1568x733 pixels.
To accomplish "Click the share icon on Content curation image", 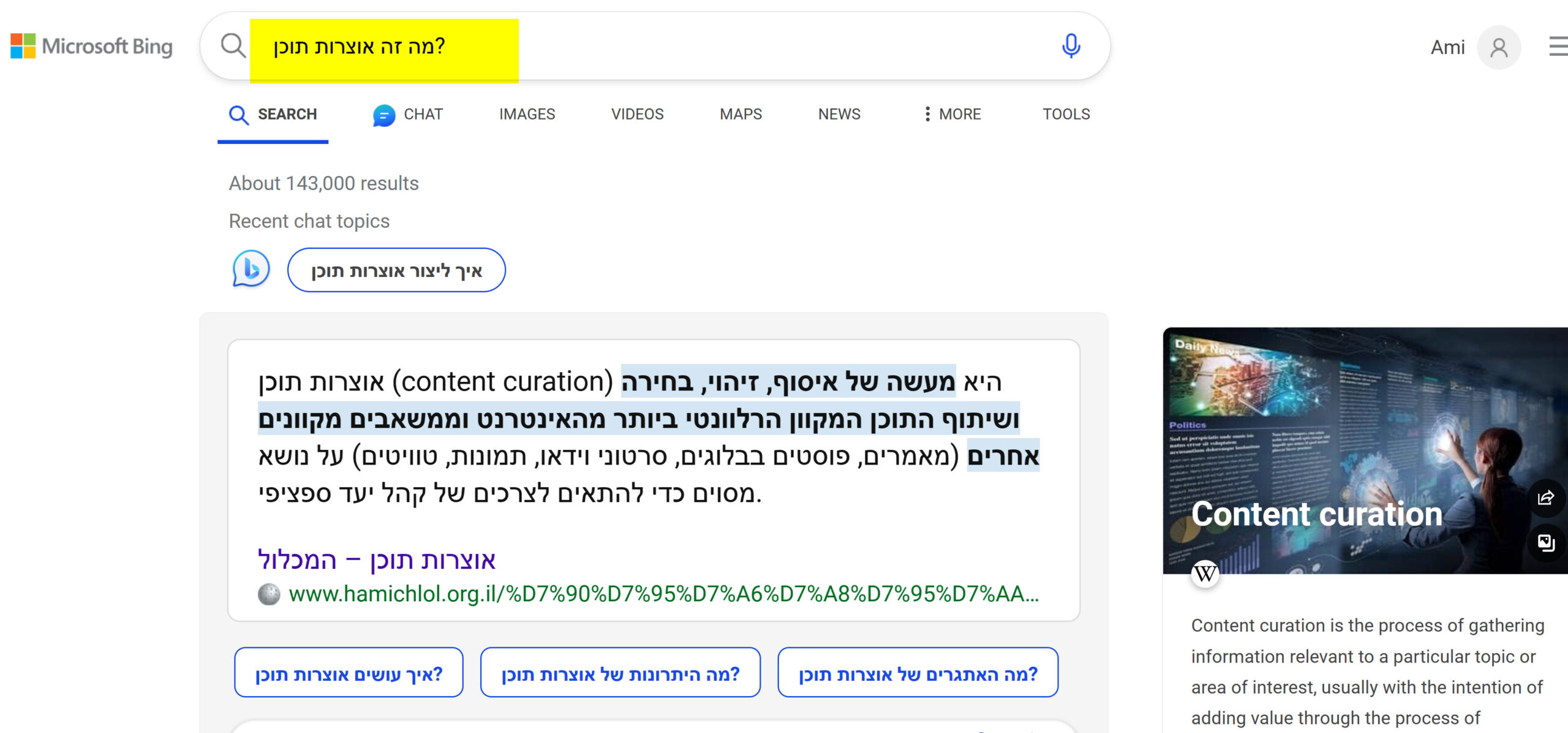I will pos(1545,498).
